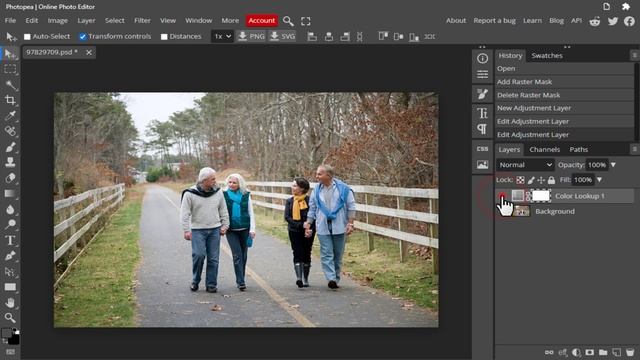This screenshot has height=360, width=640.
Task: Create new adjustment layer half-circle icon
Action: tap(576, 352)
